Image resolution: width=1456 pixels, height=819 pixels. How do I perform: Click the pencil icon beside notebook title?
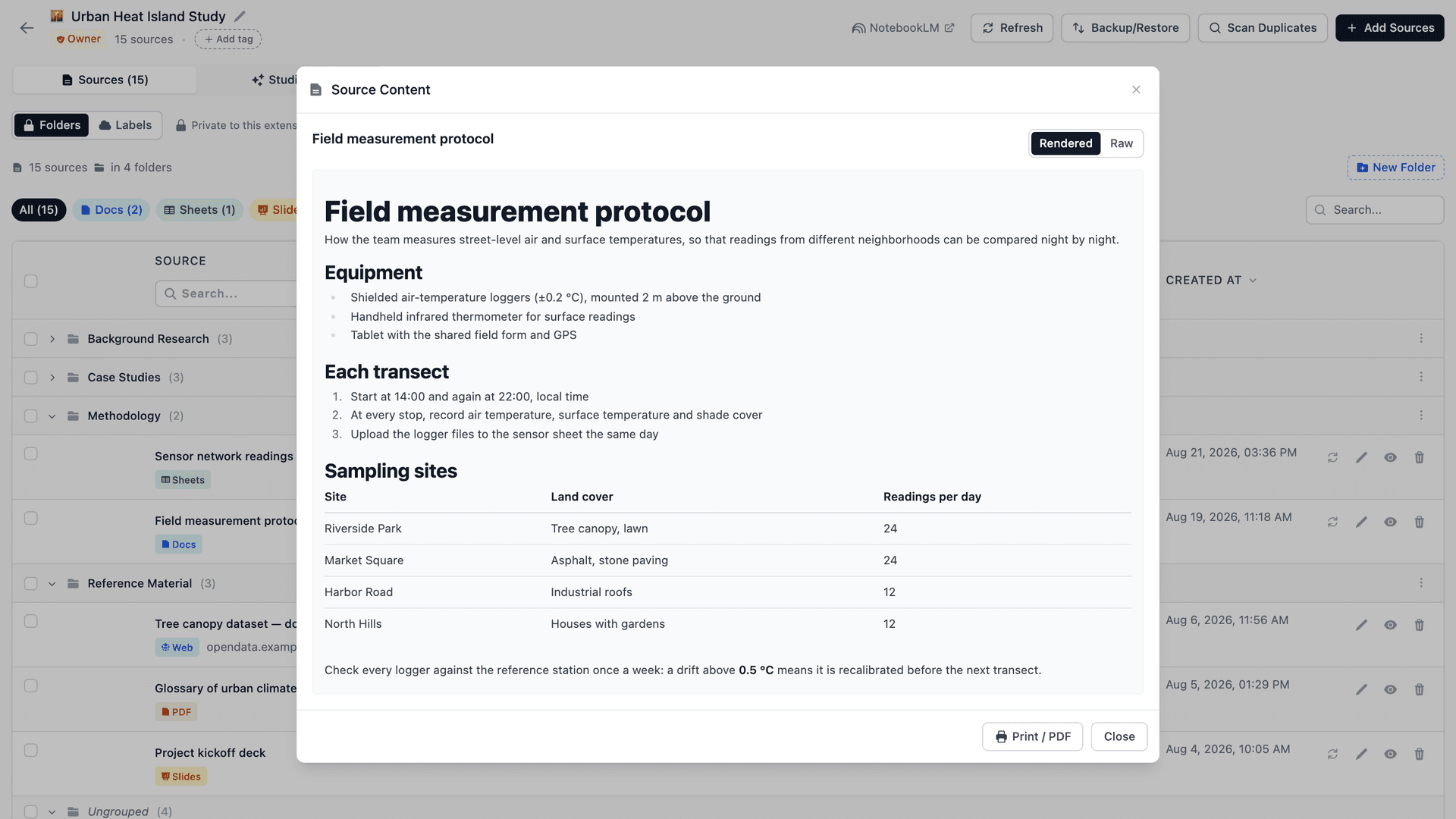click(240, 16)
